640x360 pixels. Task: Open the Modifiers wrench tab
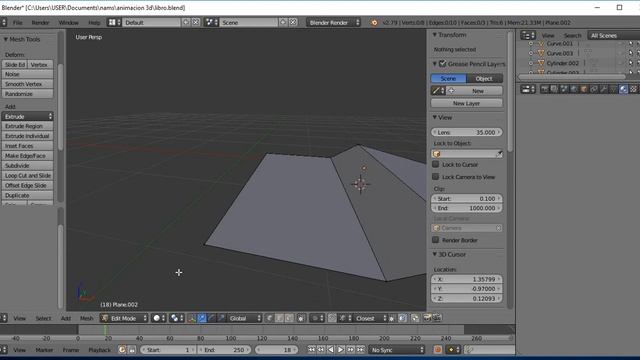click(604, 89)
